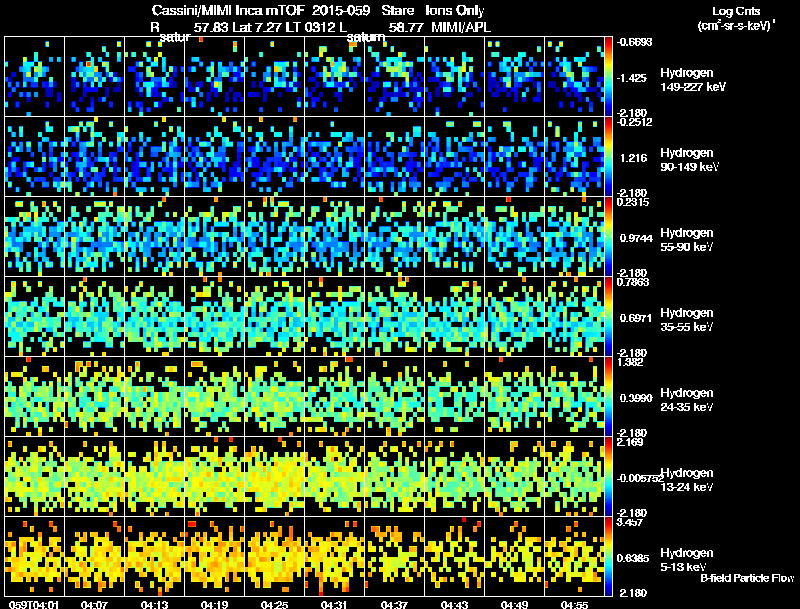Click the Hydrogen 24-35 keV label

[x=687, y=400]
